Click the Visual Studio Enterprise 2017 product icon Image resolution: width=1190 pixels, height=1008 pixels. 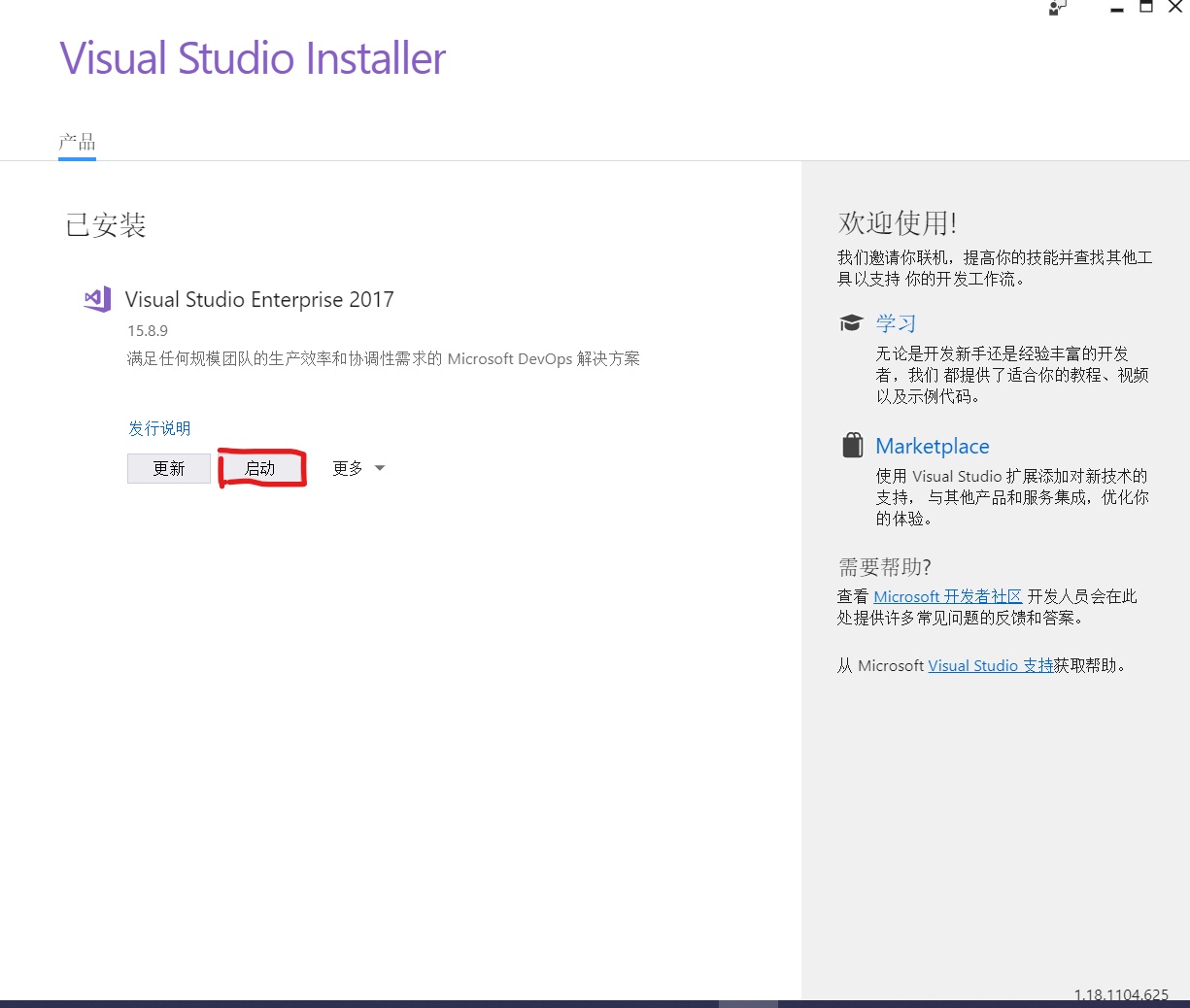[x=96, y=299]
